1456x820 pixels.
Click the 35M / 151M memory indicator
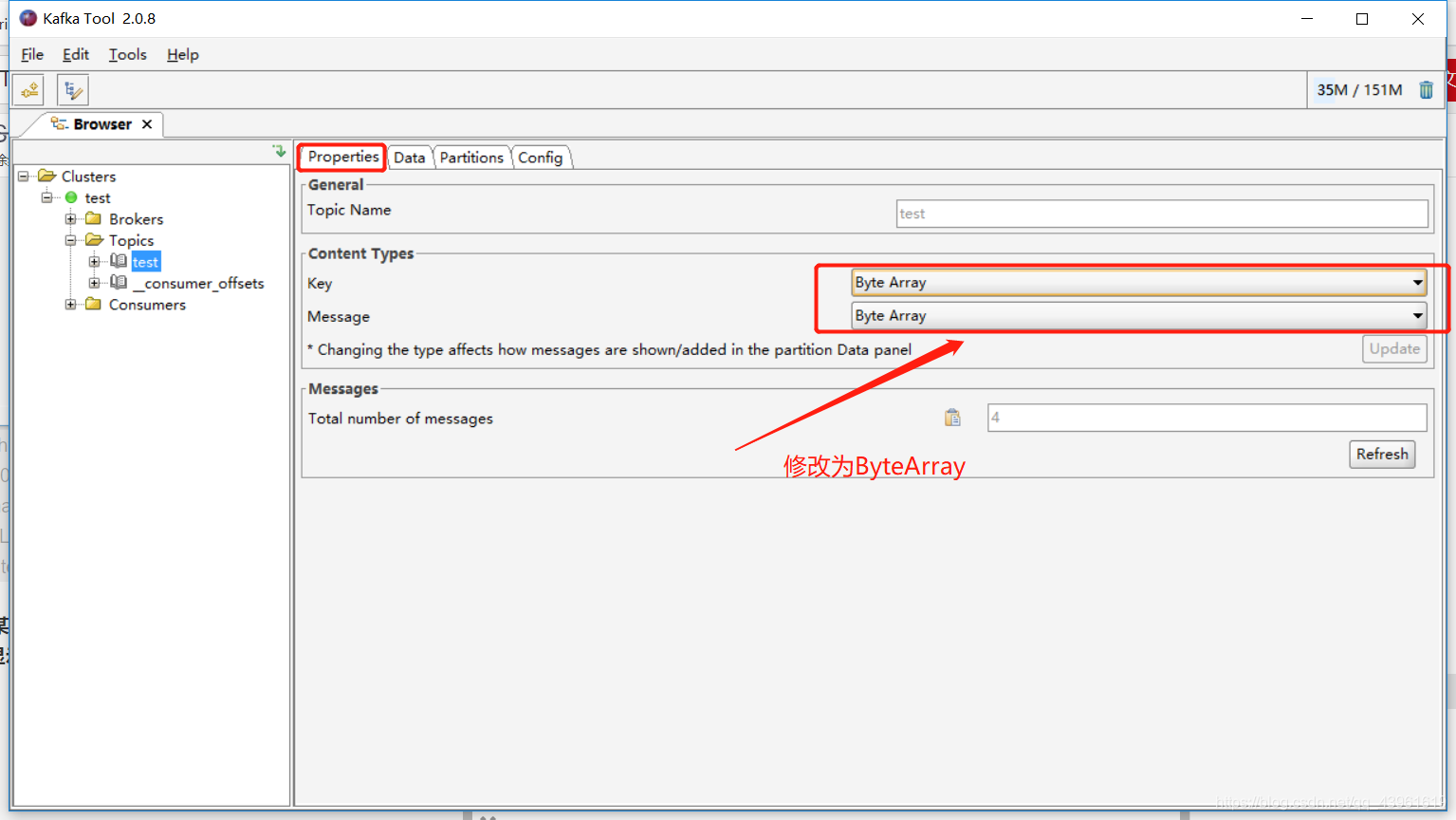[x=1359, y=90]
